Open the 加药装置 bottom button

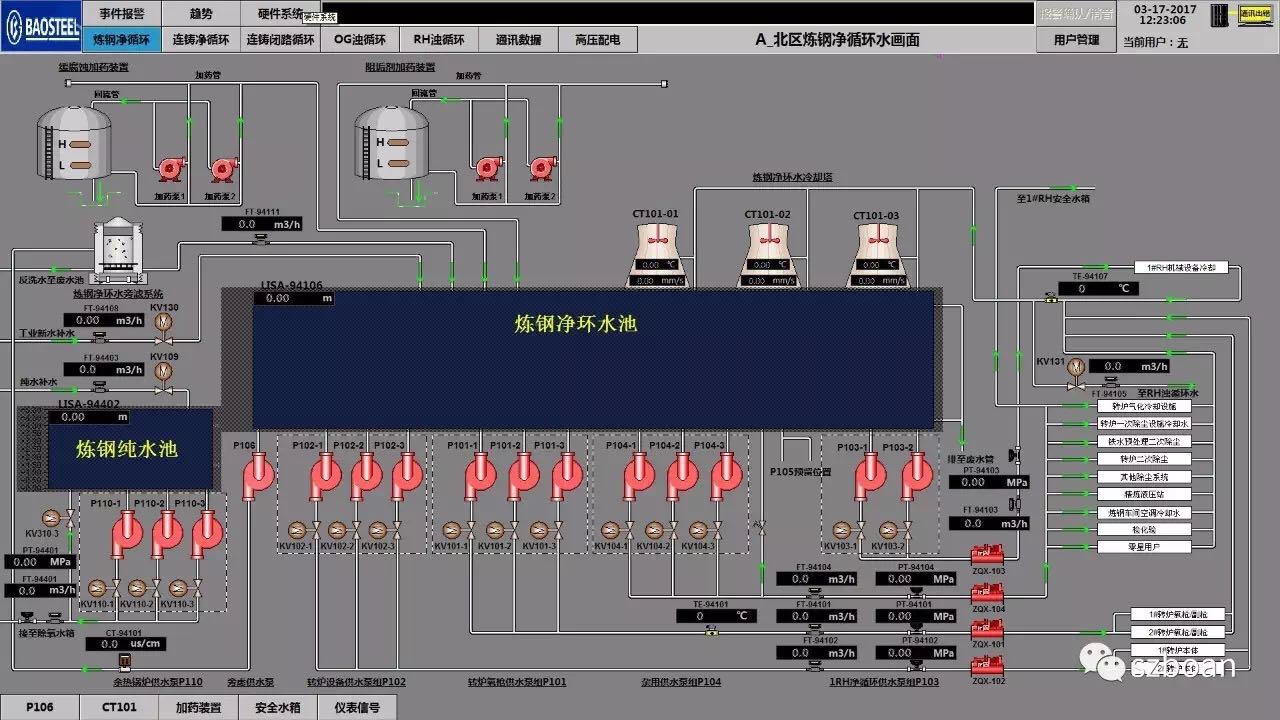[x=198, y=707]
